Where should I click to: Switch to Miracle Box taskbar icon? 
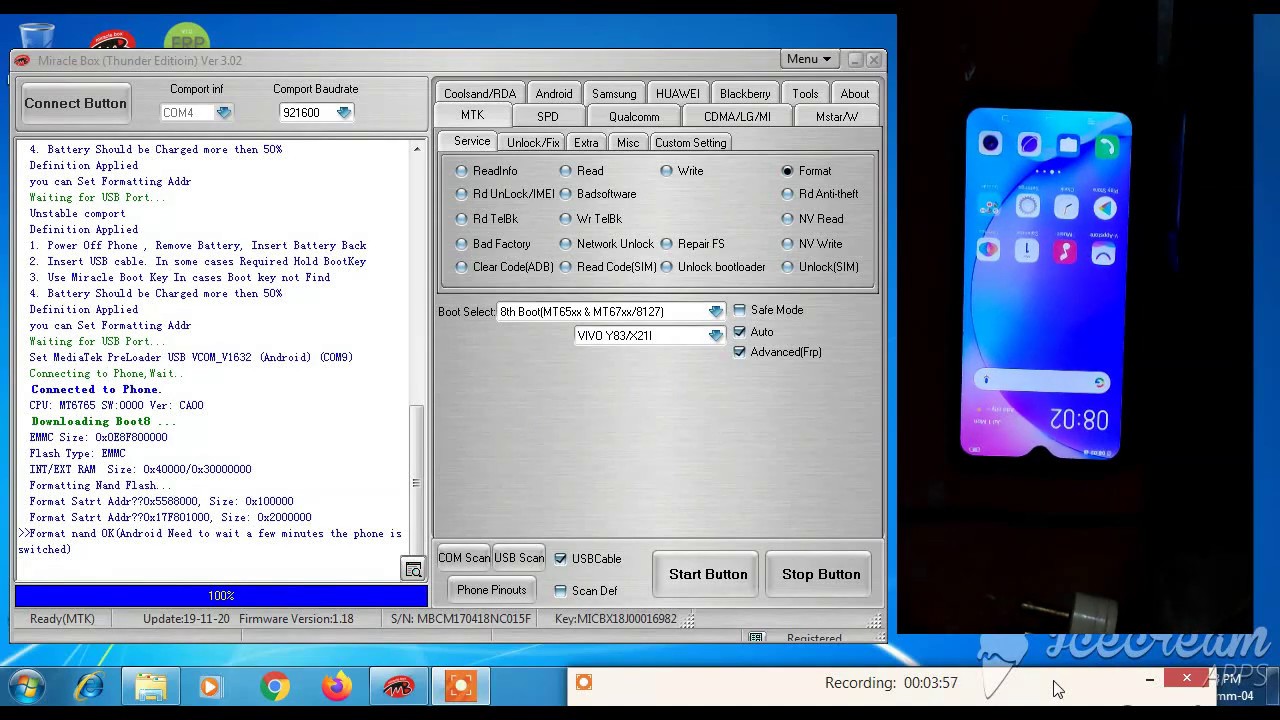click(x=399, y=687)
